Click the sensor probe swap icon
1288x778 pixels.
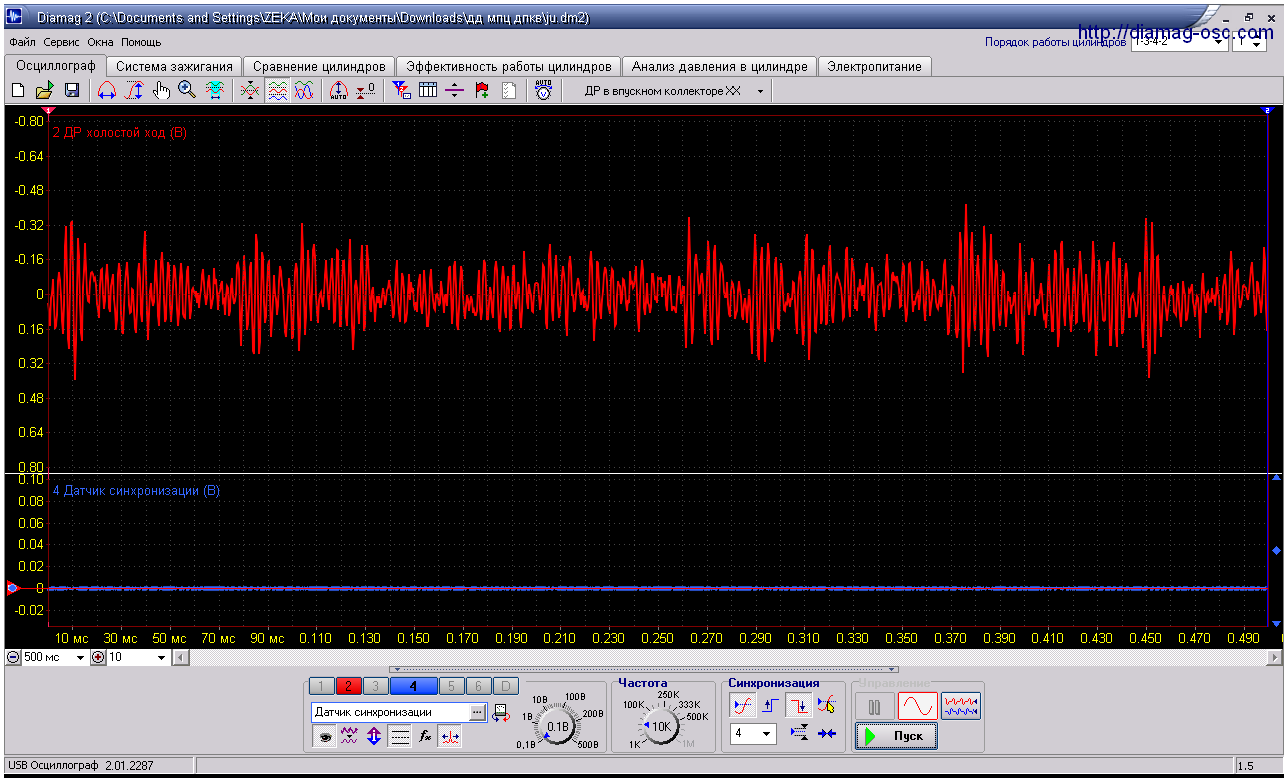[x=500, y=713]
